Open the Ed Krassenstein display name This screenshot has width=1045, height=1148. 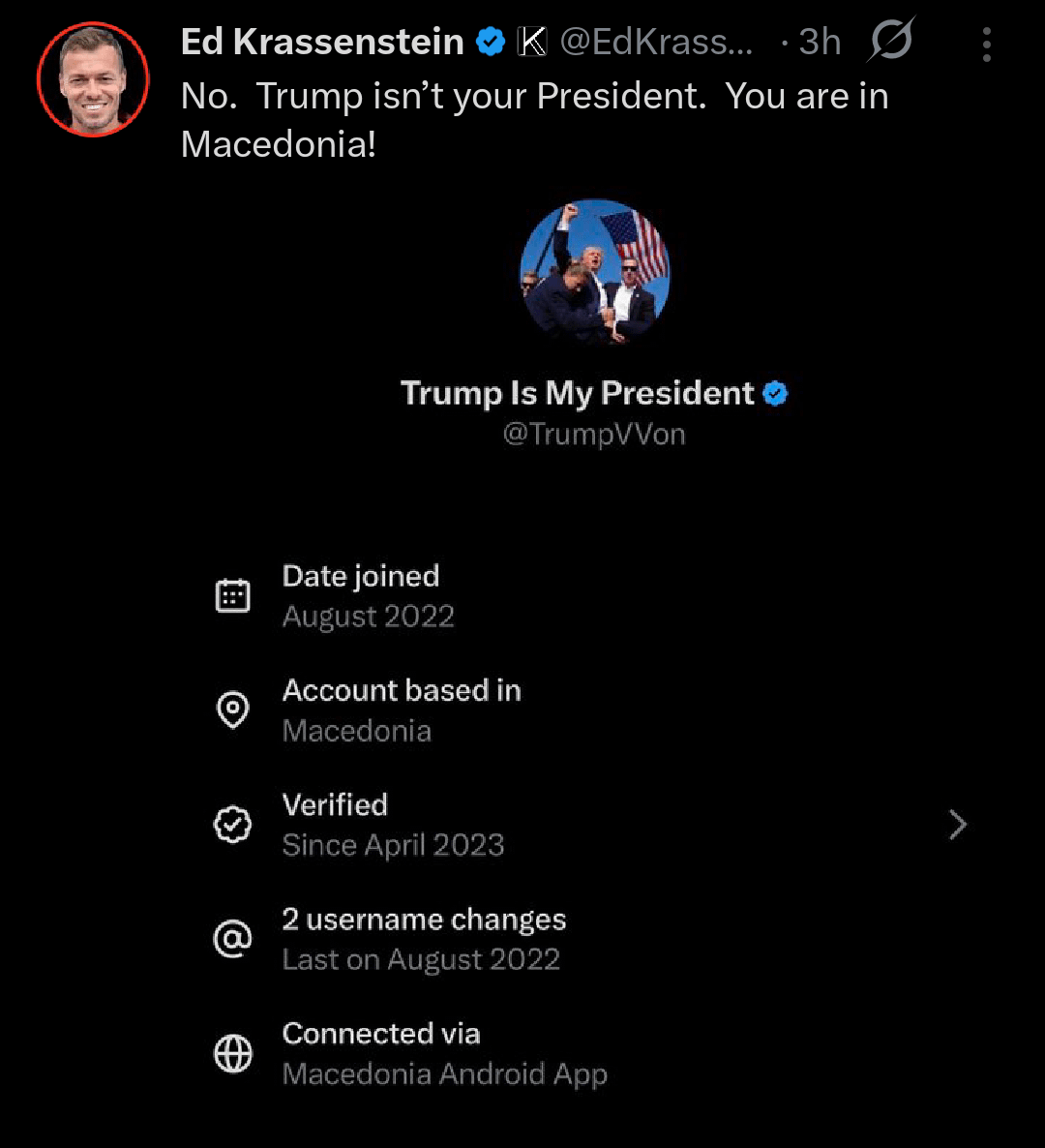[x=322, y=43]
